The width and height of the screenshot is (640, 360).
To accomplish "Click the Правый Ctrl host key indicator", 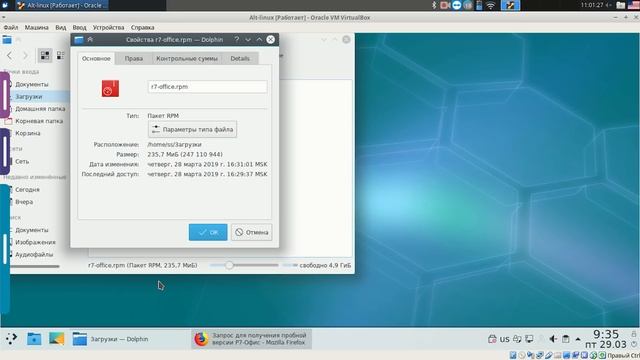I will (624, 356).
